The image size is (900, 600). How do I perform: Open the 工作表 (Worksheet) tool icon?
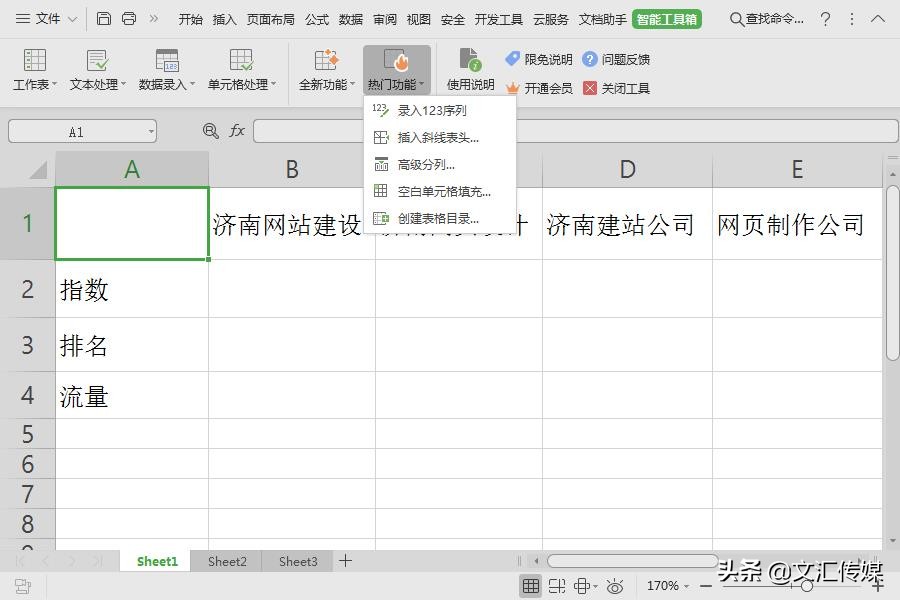coord(33,68)
